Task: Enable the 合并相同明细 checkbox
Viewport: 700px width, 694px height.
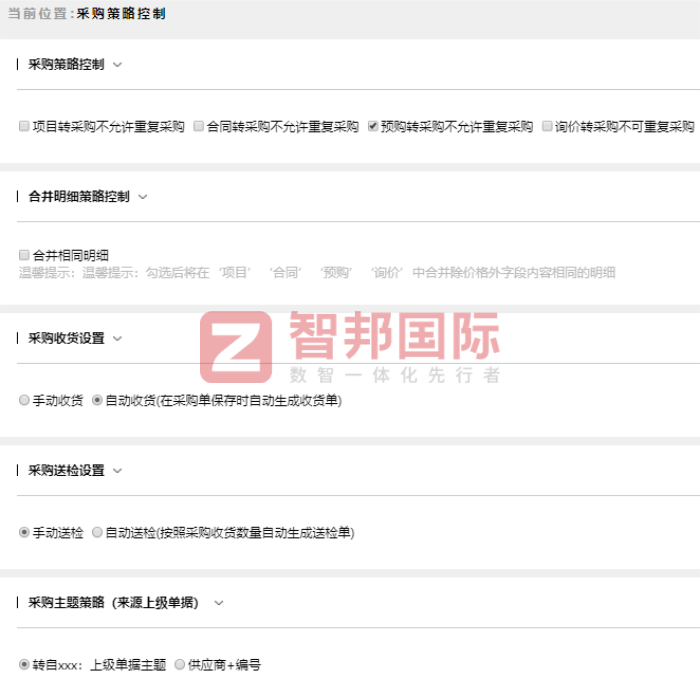Action: coord(25,255)
